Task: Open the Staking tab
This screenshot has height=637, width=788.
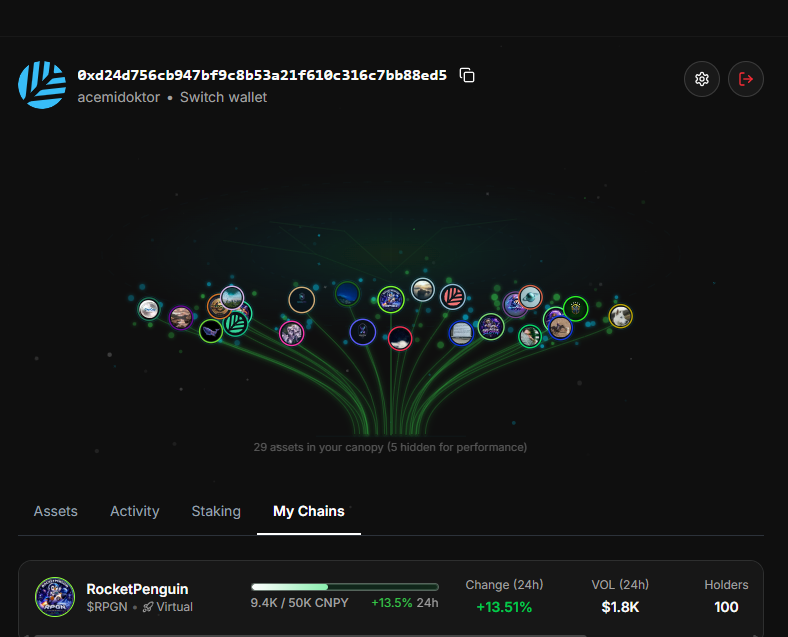Action: 216,511
